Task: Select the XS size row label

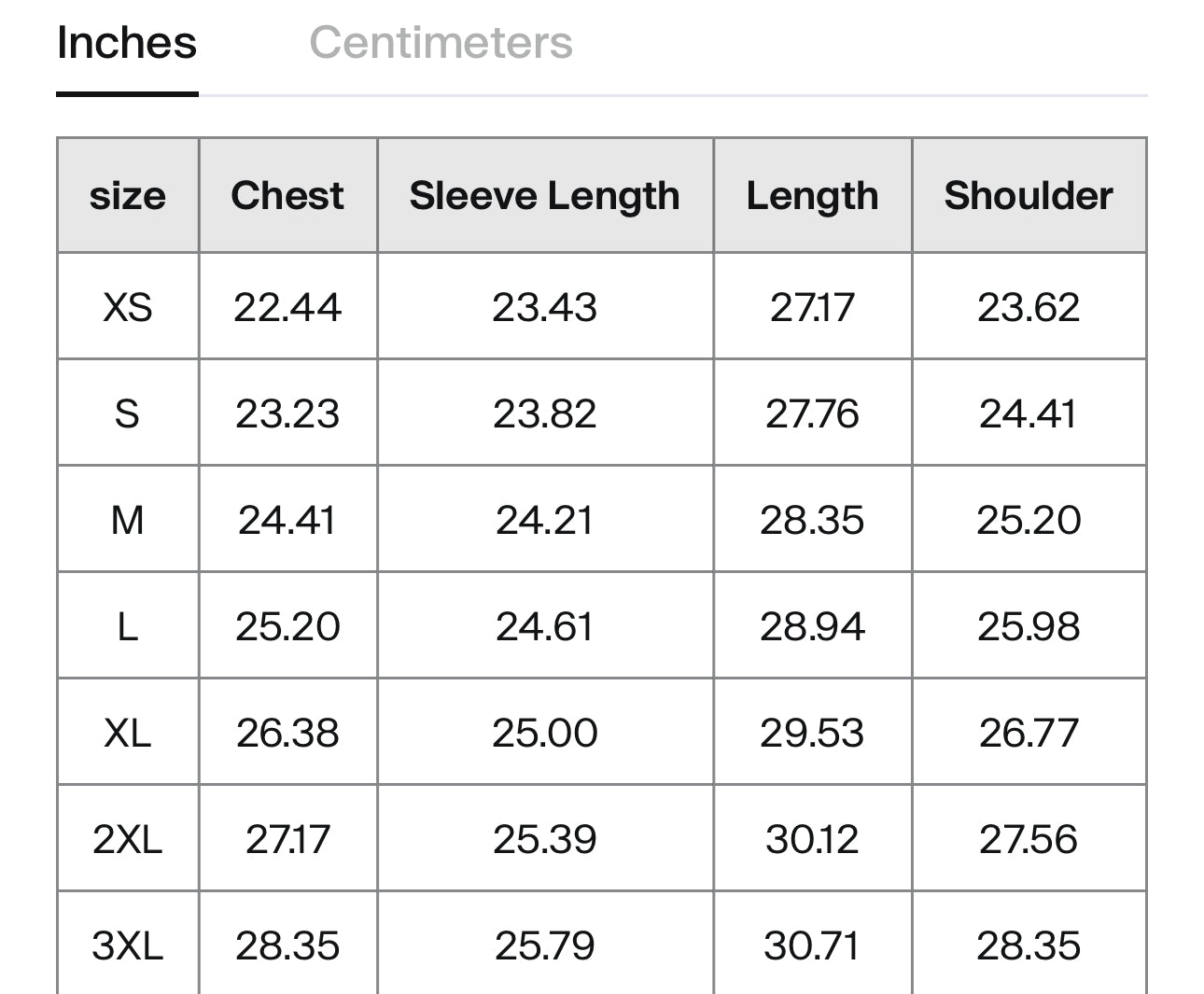Action: tap(128, 307)
